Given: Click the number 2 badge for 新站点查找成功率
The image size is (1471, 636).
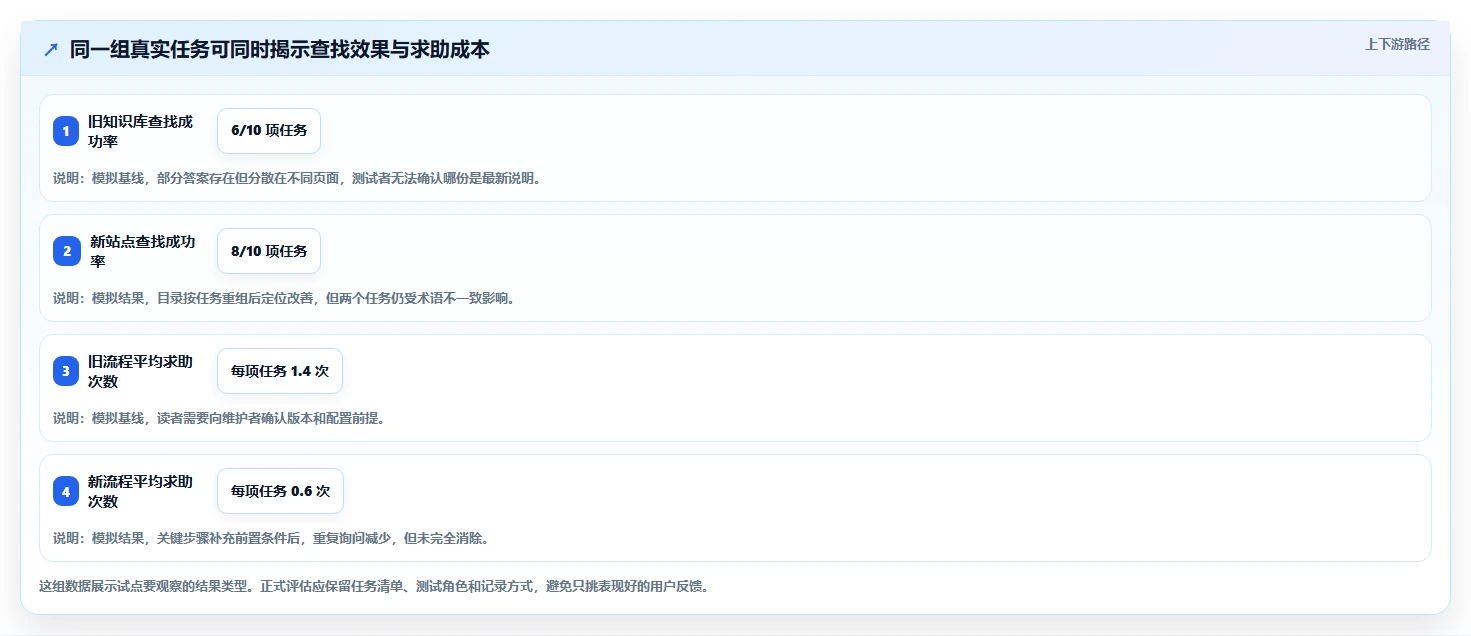Looking at the screenshot, I should pyautogui.click(x=66, y=251).
